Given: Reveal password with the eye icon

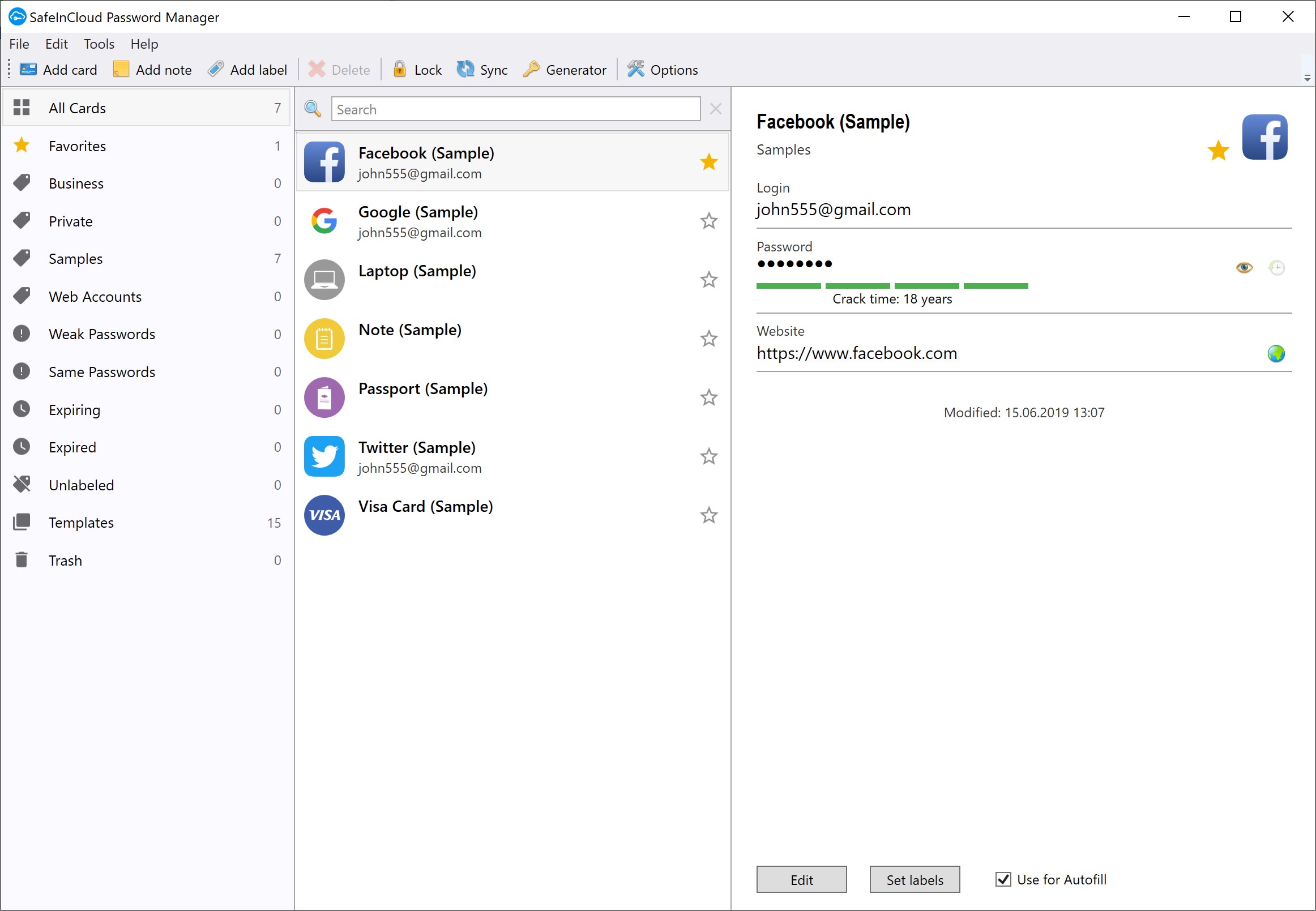Looking at the screenshot, I should click(1244, 268).
